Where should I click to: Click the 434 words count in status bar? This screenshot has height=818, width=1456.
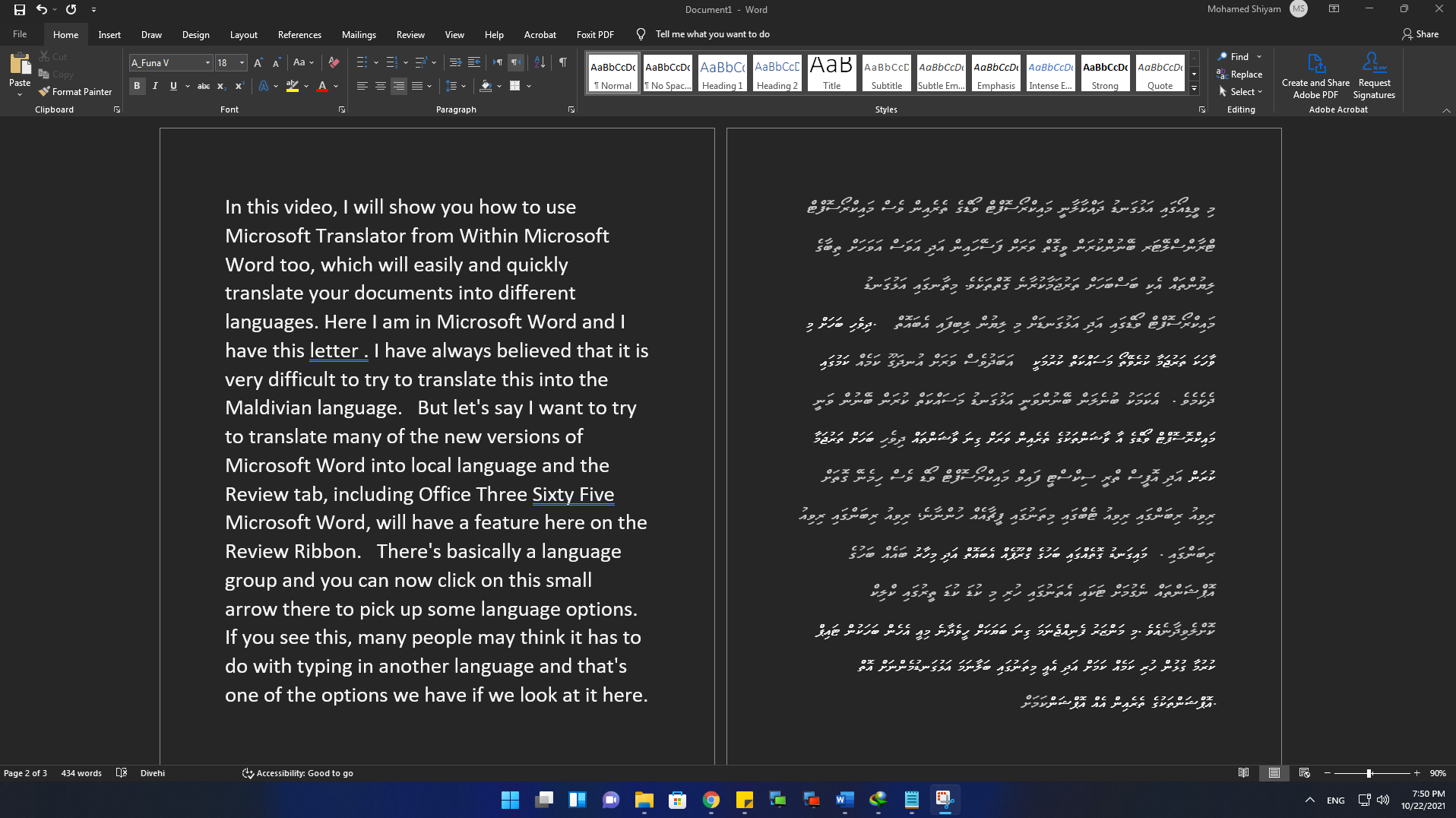point(81,773)
